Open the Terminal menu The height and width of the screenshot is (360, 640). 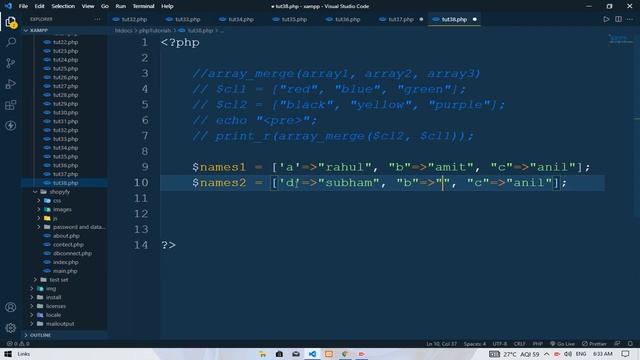(x=143, y=6)
